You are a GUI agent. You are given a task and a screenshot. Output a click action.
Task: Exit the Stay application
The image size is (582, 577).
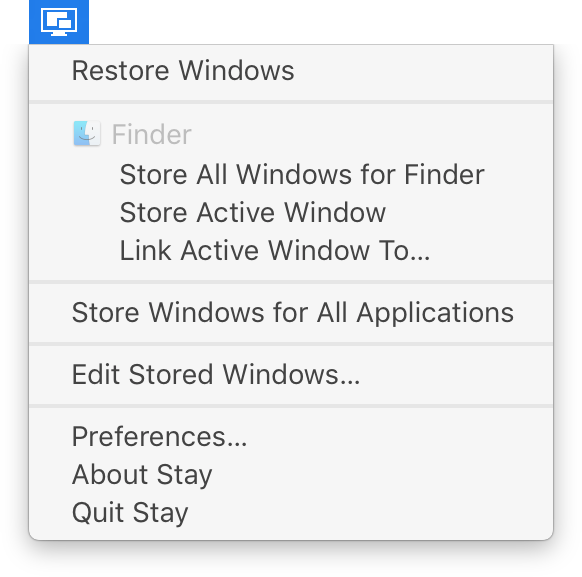click(x=291, y=513)
